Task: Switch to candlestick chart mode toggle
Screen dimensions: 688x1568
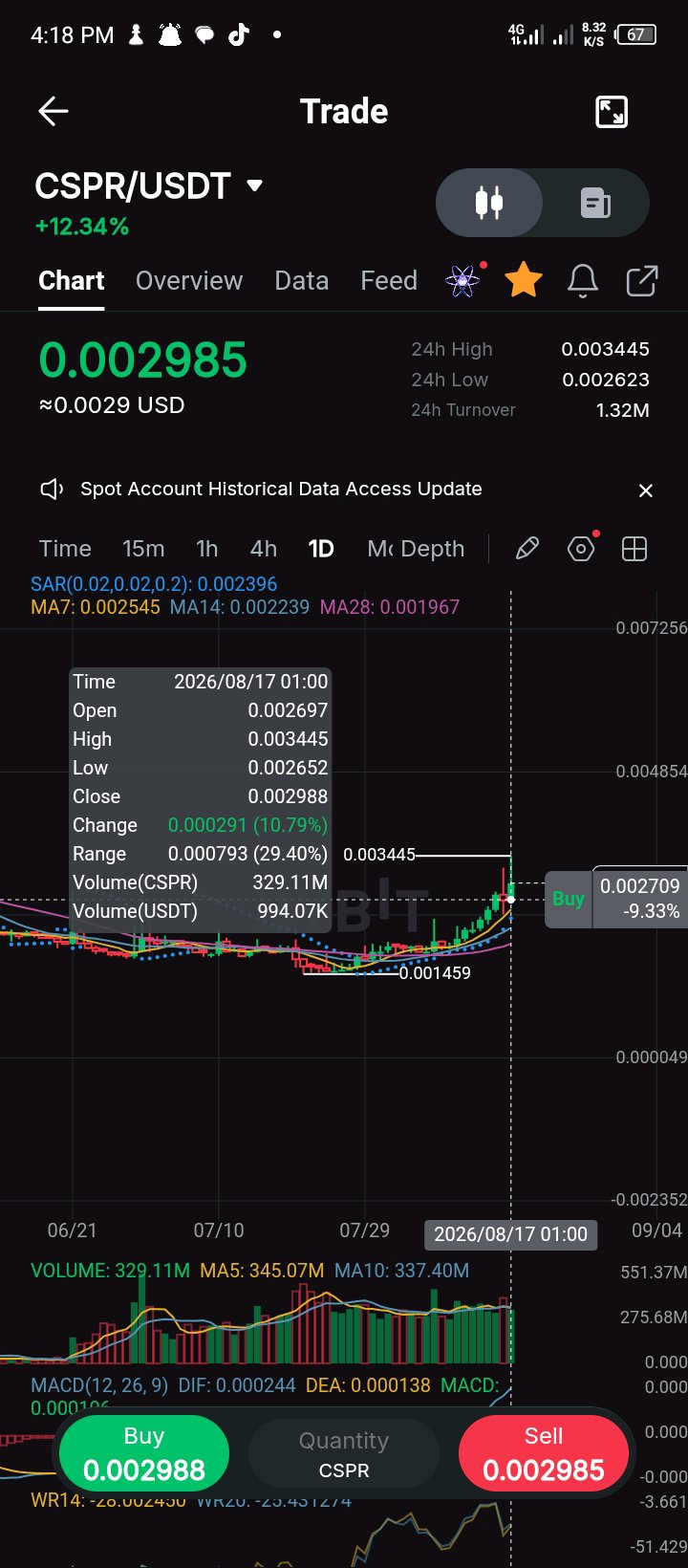Action: tap(489, 203)
